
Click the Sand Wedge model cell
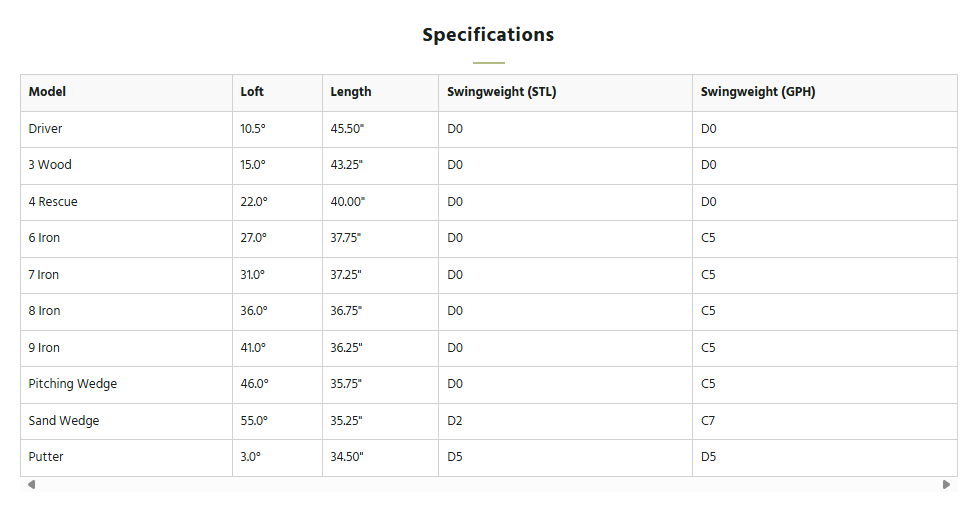click(127, 421)
